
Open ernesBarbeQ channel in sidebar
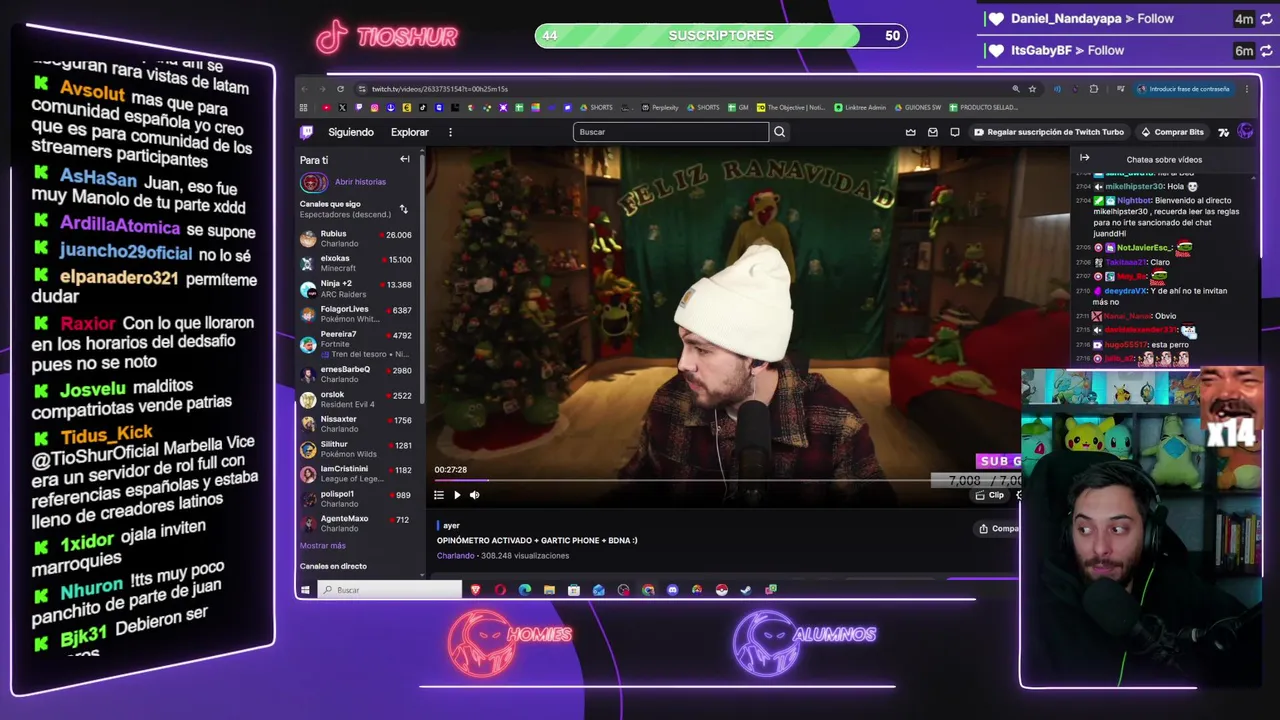pos(356,374)
